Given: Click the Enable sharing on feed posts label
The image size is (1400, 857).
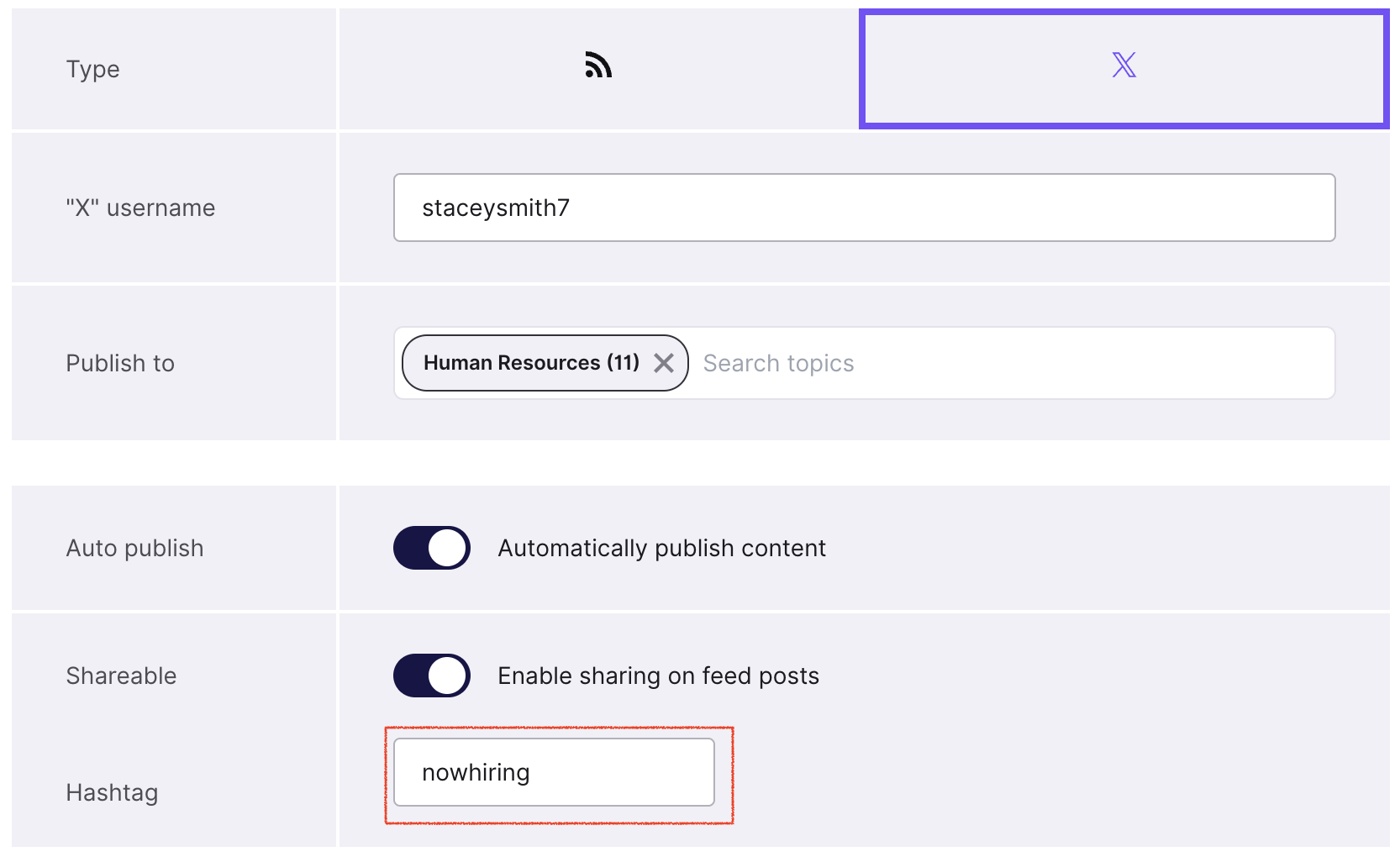Looking at the screenshot, I should click(x=659, y=676).
